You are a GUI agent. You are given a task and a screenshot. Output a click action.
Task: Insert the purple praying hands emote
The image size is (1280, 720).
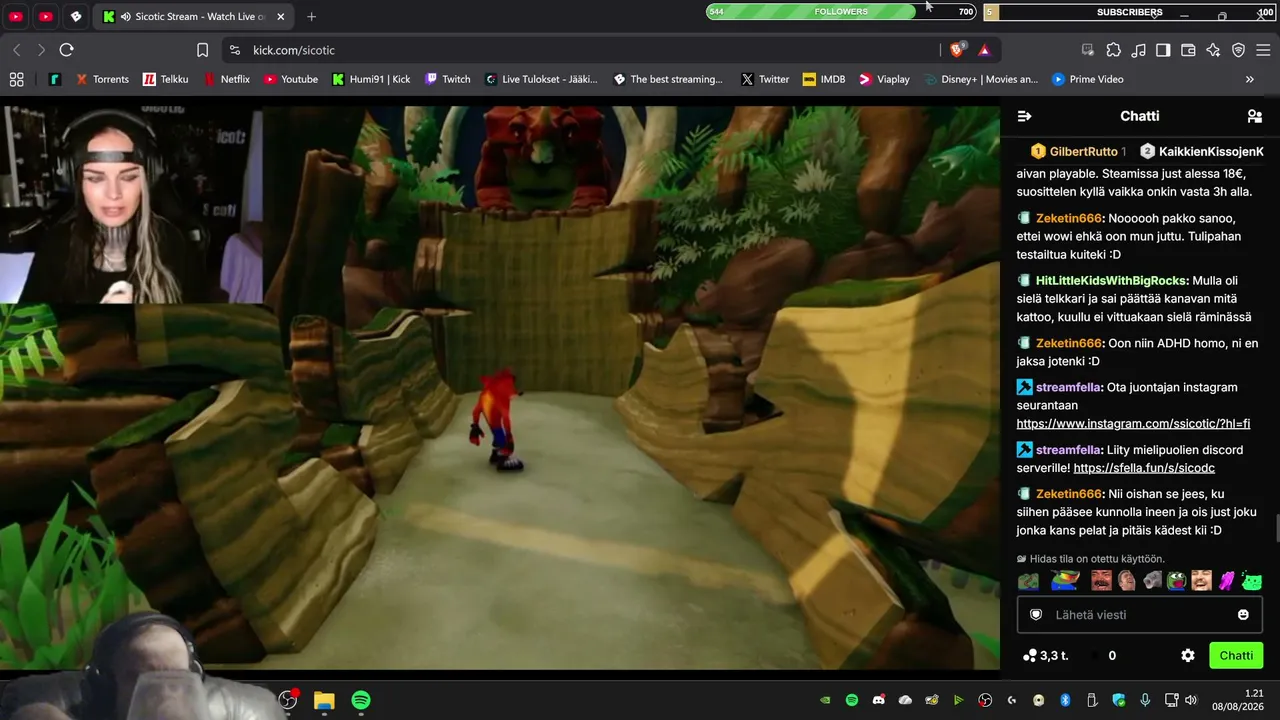[1227, 581]
